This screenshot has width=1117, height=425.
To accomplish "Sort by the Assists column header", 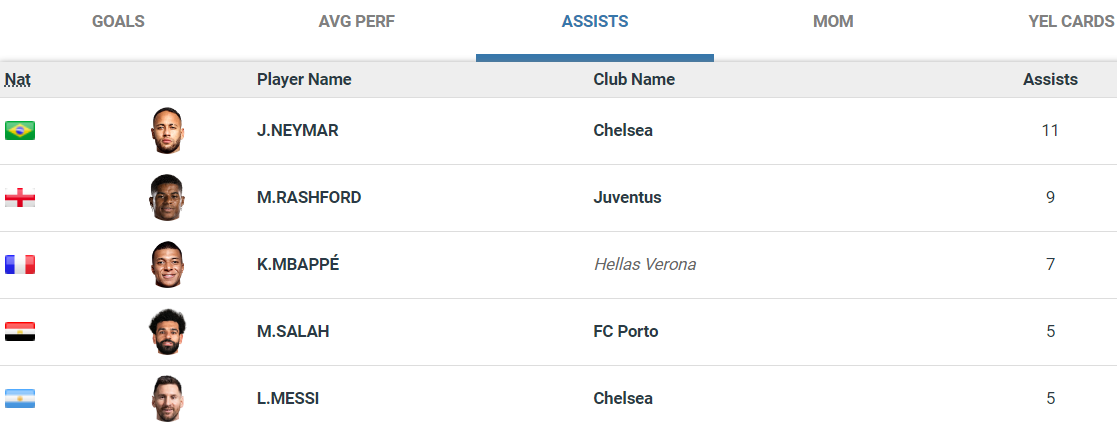I will click(1050, 80).
